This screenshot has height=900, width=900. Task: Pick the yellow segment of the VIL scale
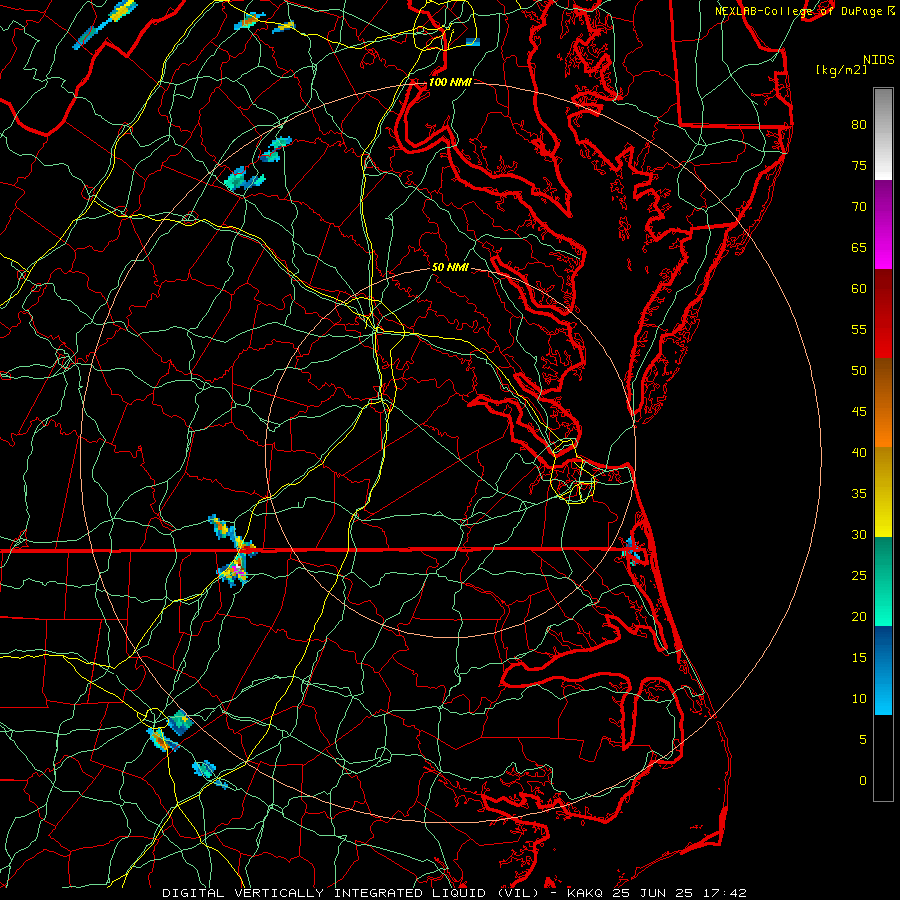pos(883,492)
